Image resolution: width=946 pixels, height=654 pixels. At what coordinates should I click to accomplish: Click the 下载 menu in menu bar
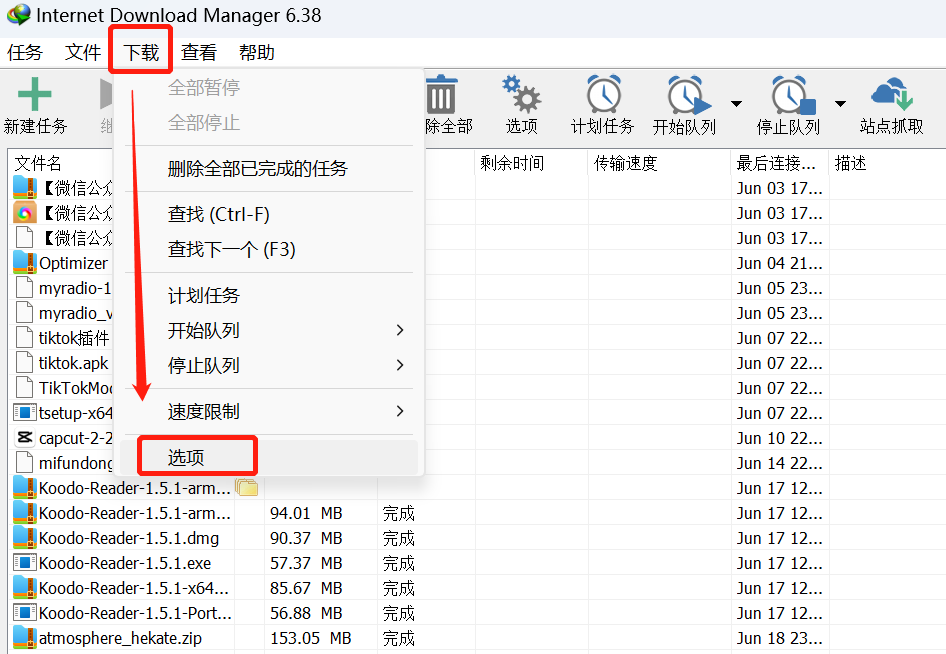[x=141, y=52]
